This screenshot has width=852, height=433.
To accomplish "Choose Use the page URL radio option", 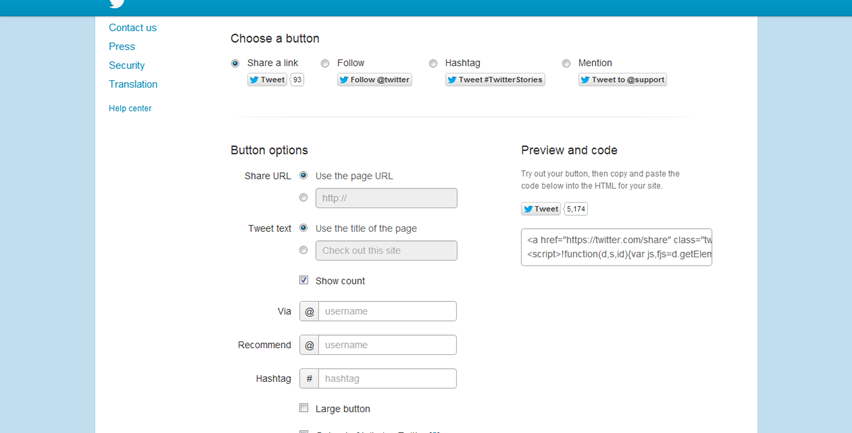I will (304, 175).
